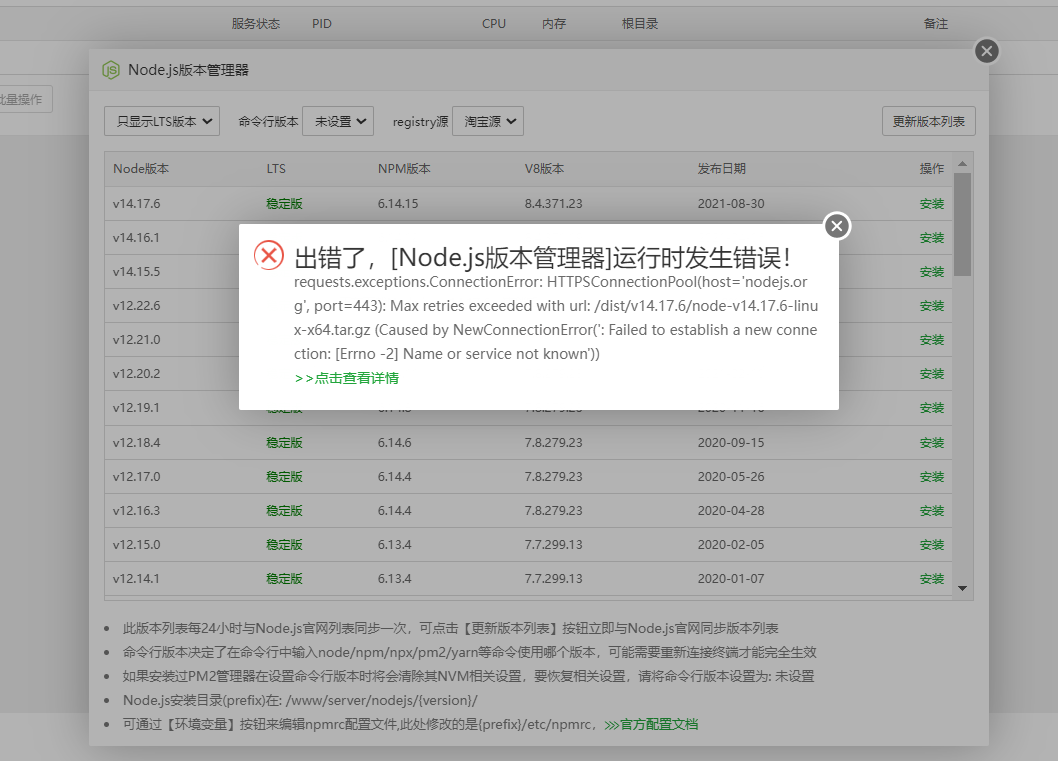Open the 只显示LTS版本 dropdown
Screen dimensions: 1058x761
tap(162, 121)
